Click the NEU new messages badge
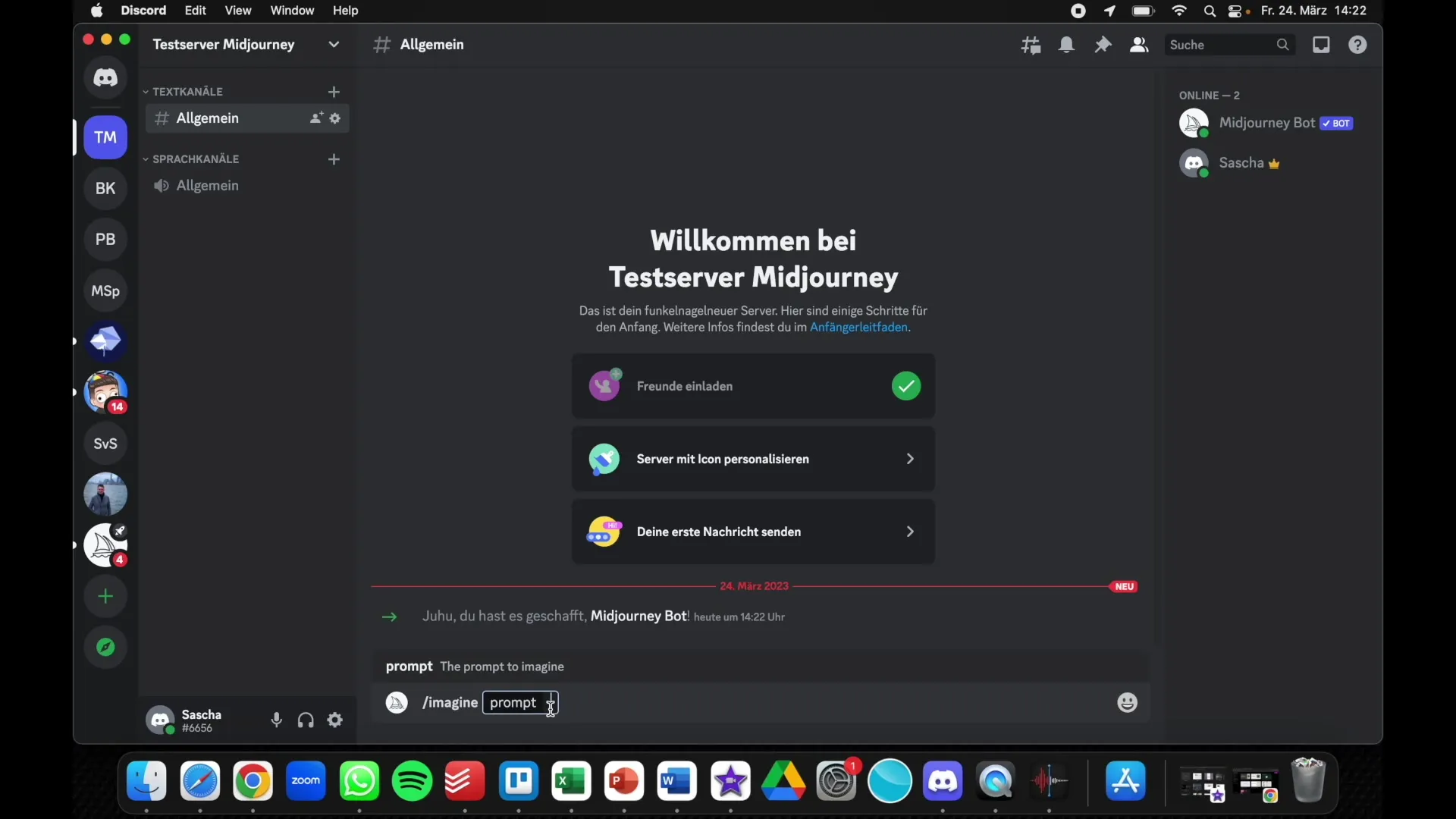The width and height of the screenshot is (1456, 819). pyautogui.click(x=1125, y=587)
